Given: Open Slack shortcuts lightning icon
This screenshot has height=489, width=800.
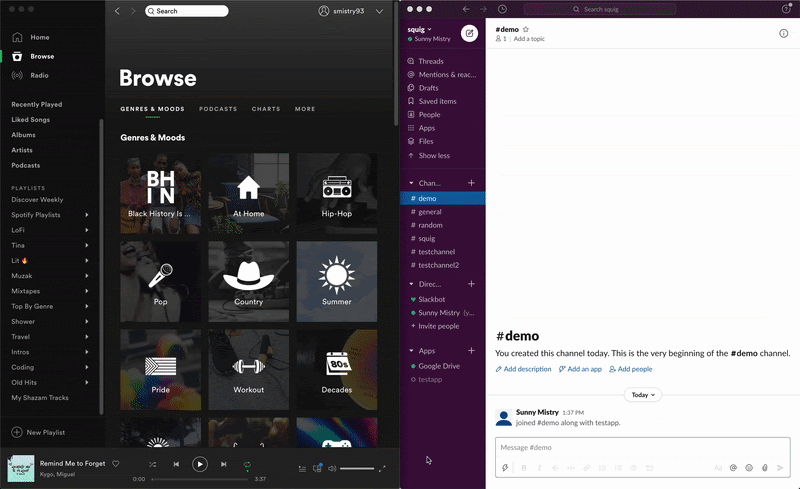Looking at the screenshot, I should click(505, 468).
